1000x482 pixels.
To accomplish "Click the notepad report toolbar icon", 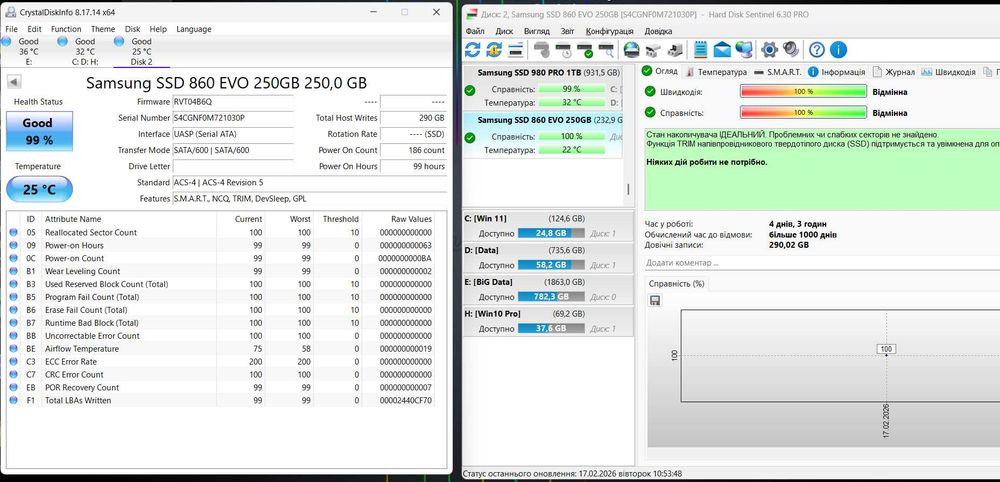I will [700, 50].
